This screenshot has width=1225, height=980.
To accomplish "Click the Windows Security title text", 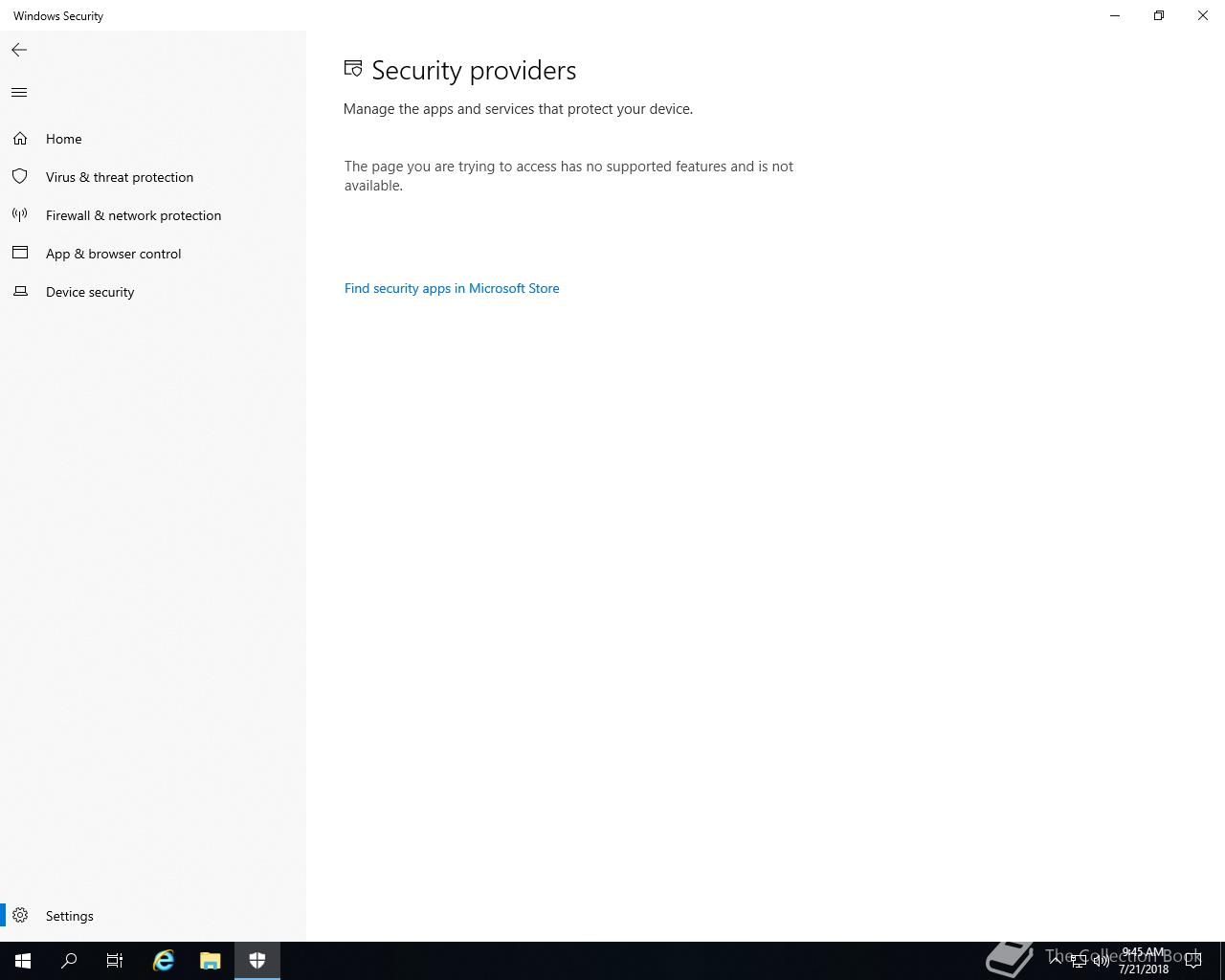I will point(58,16).
